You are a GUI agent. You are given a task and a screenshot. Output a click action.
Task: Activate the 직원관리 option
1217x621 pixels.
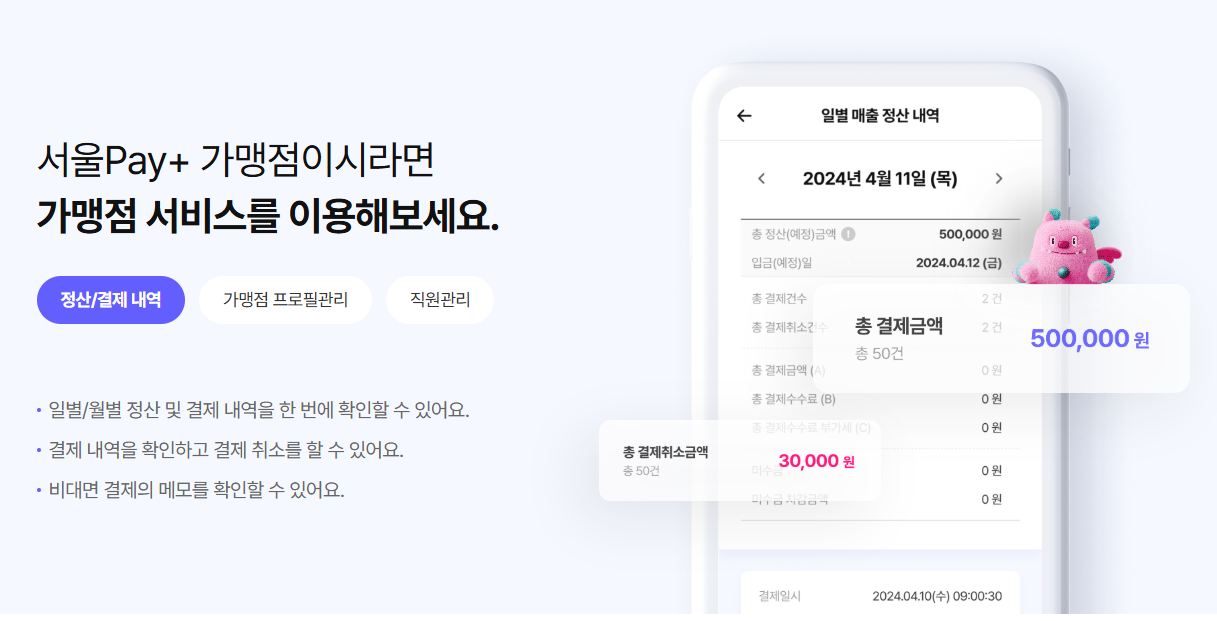439,300
